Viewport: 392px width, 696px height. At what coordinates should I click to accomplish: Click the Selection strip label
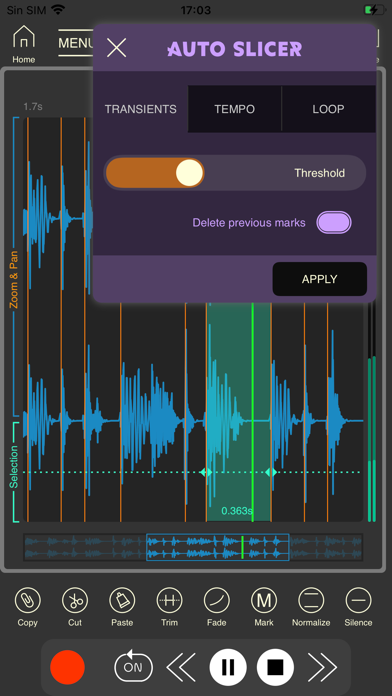click(14, 467)
